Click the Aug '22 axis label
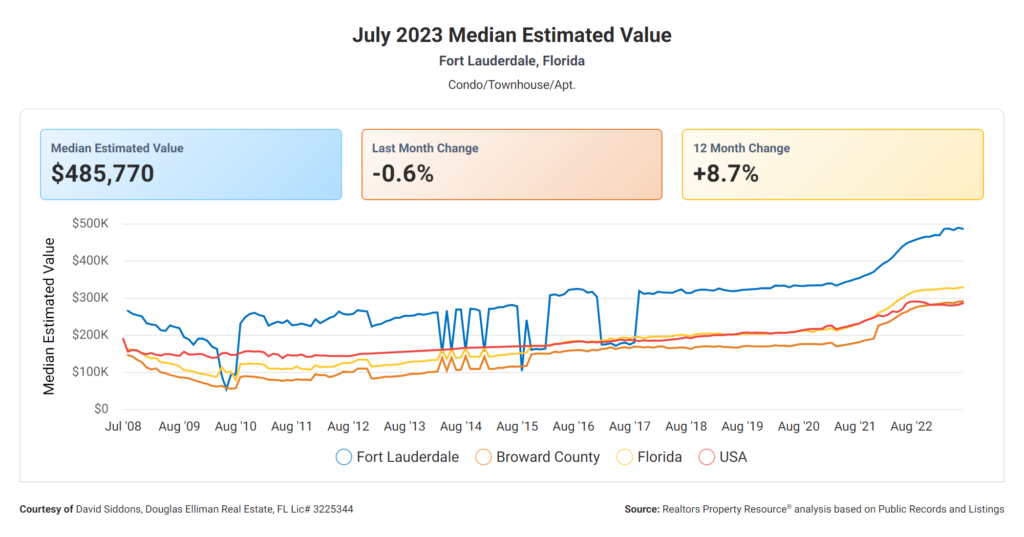1024x537 pixels. [x=911, y=427]
